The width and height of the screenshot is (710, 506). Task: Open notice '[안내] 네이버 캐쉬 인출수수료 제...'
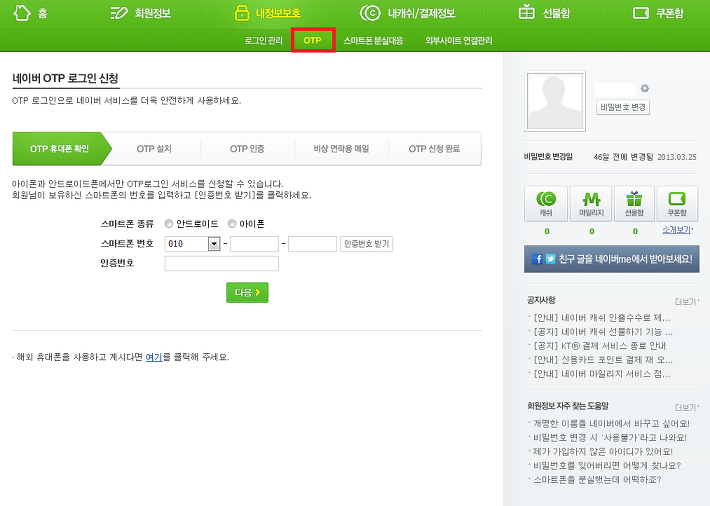coord(602,318)
